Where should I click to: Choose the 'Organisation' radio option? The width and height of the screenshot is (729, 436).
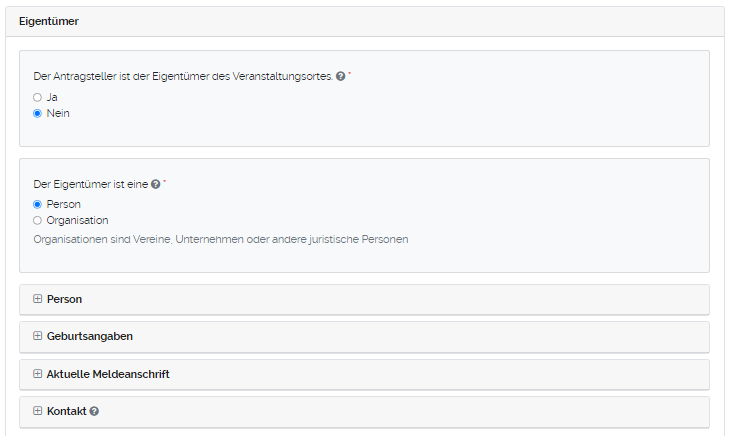(37, 220)
